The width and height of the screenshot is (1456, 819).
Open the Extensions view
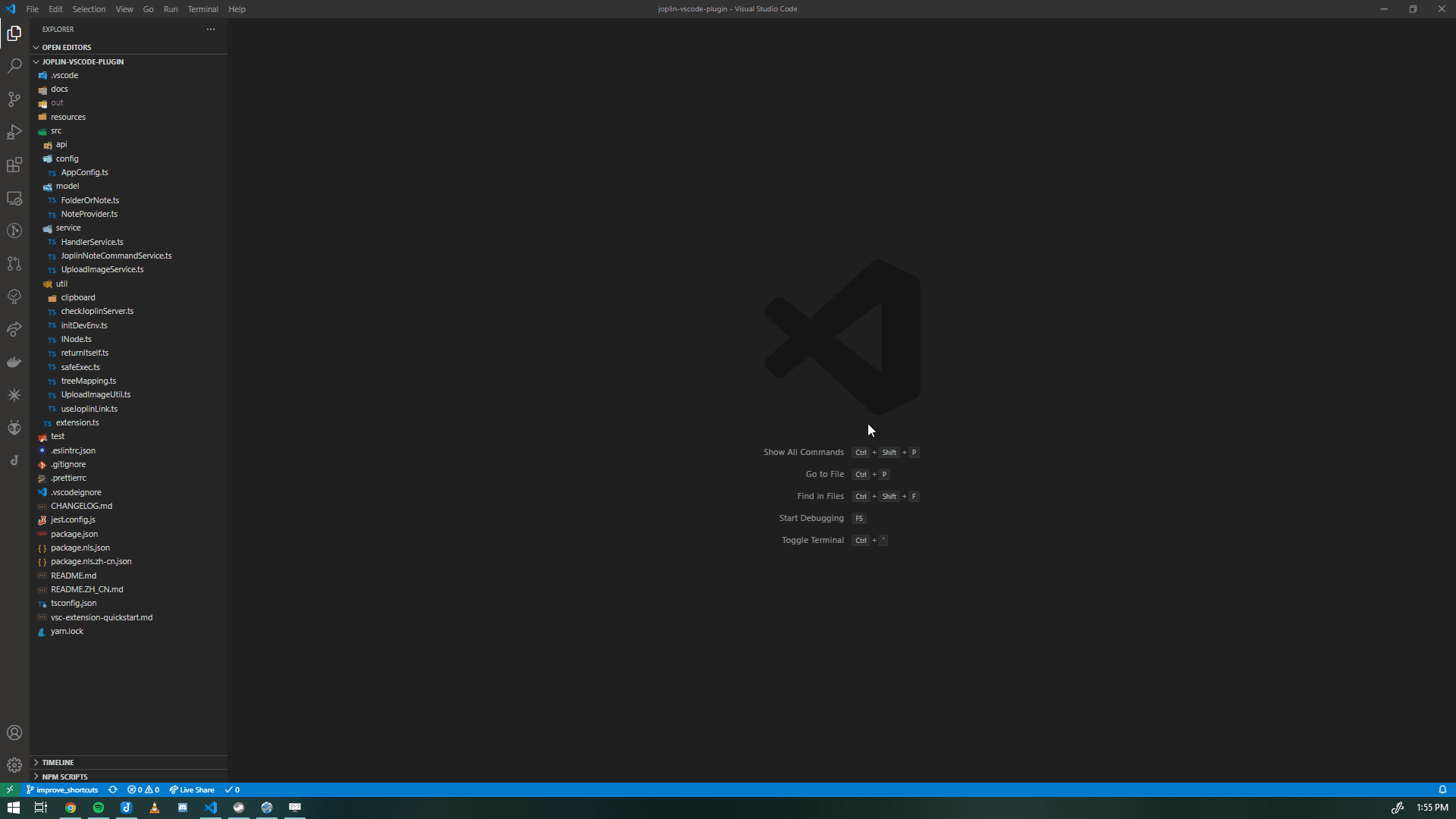tap(14, 165)
